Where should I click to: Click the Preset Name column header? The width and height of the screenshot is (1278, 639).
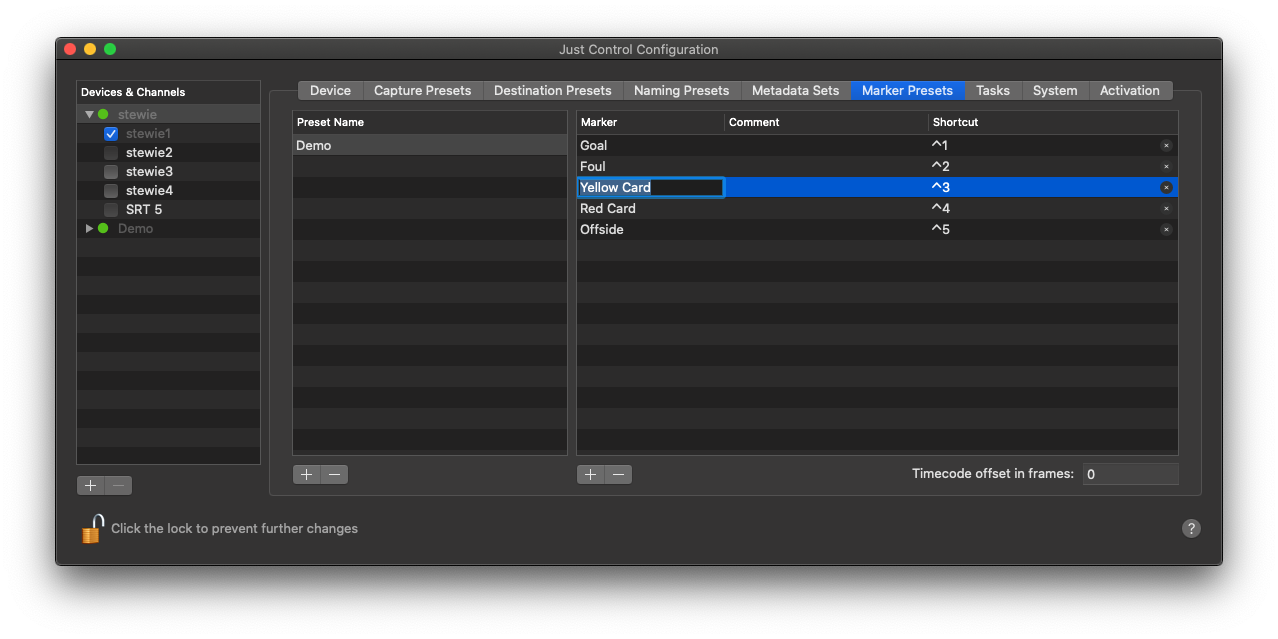pos(430,122)
